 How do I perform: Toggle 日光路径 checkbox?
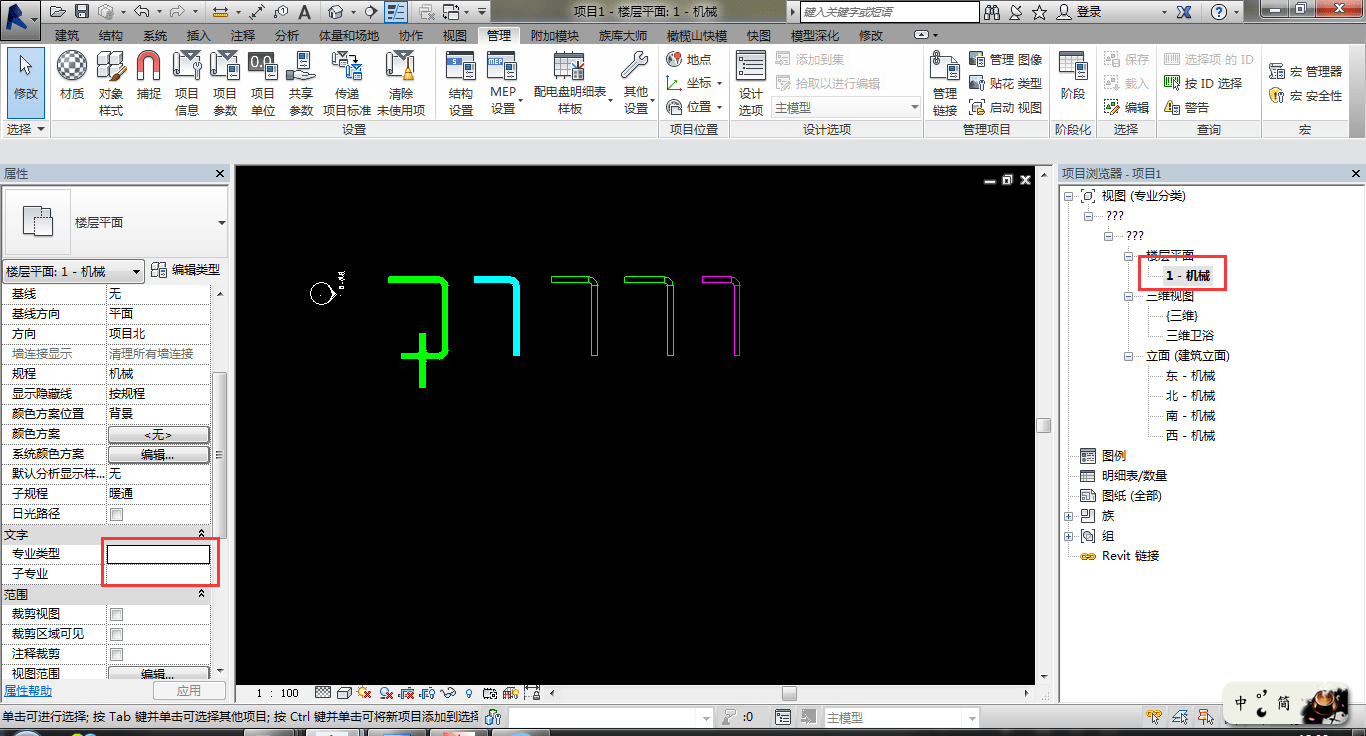[x=116, y=514]
